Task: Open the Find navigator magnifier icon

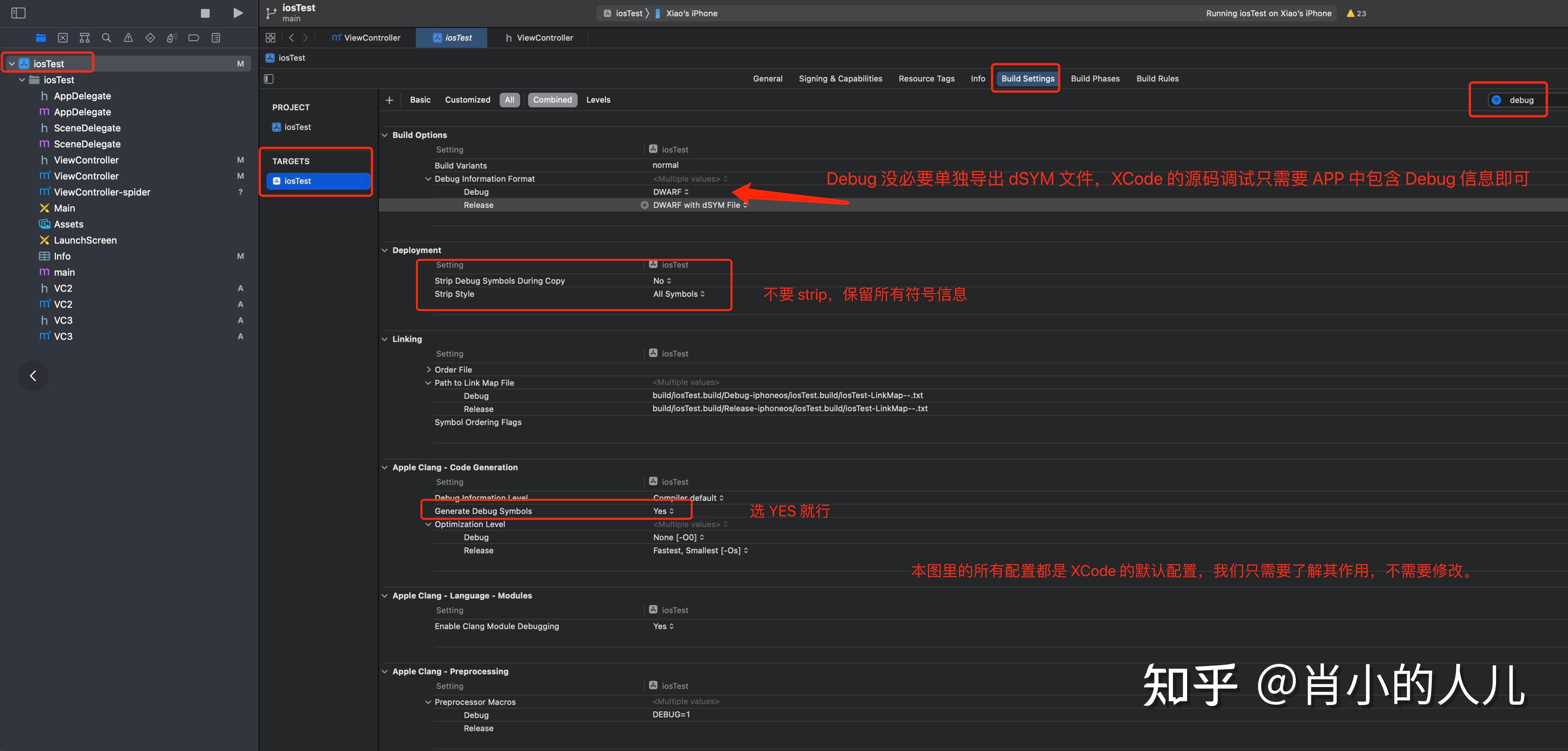Action: coord(106,38)
